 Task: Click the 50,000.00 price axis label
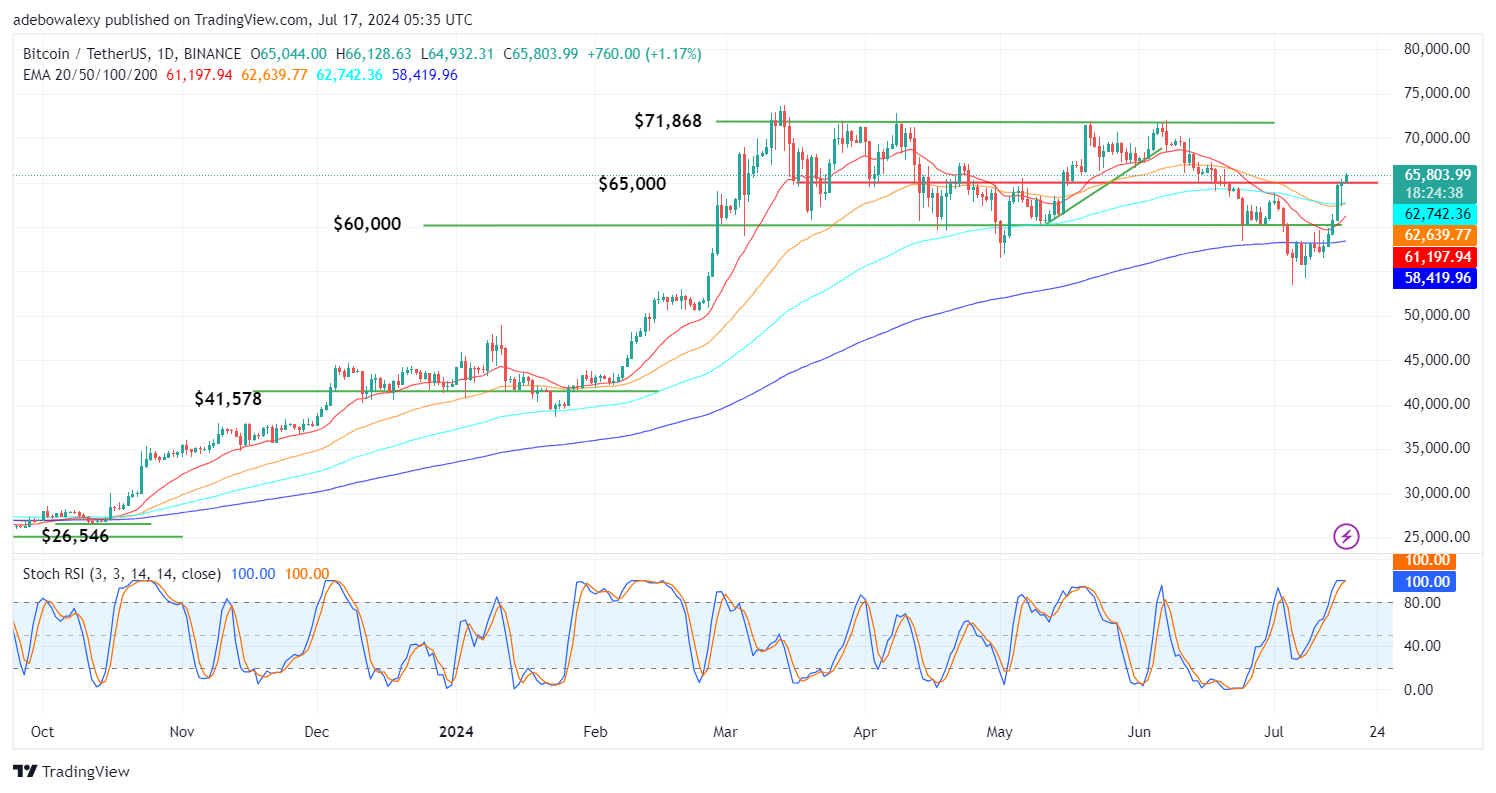pos(1435,315)
